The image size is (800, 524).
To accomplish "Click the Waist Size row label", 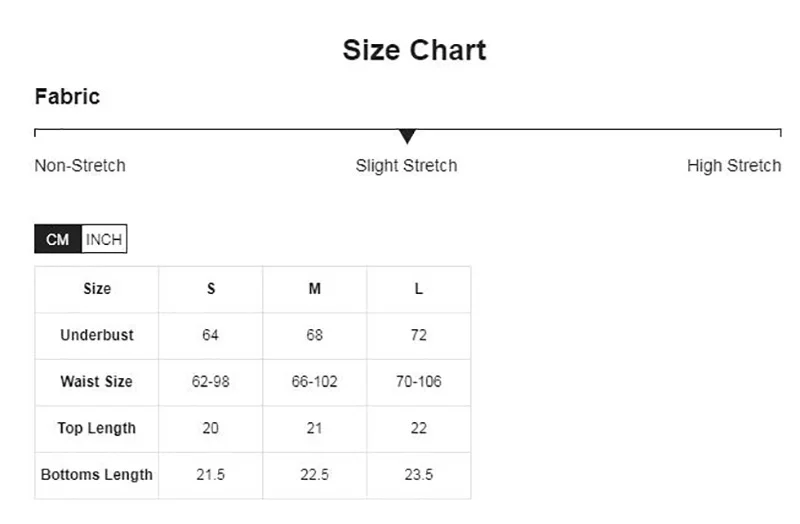I will 97,382.
